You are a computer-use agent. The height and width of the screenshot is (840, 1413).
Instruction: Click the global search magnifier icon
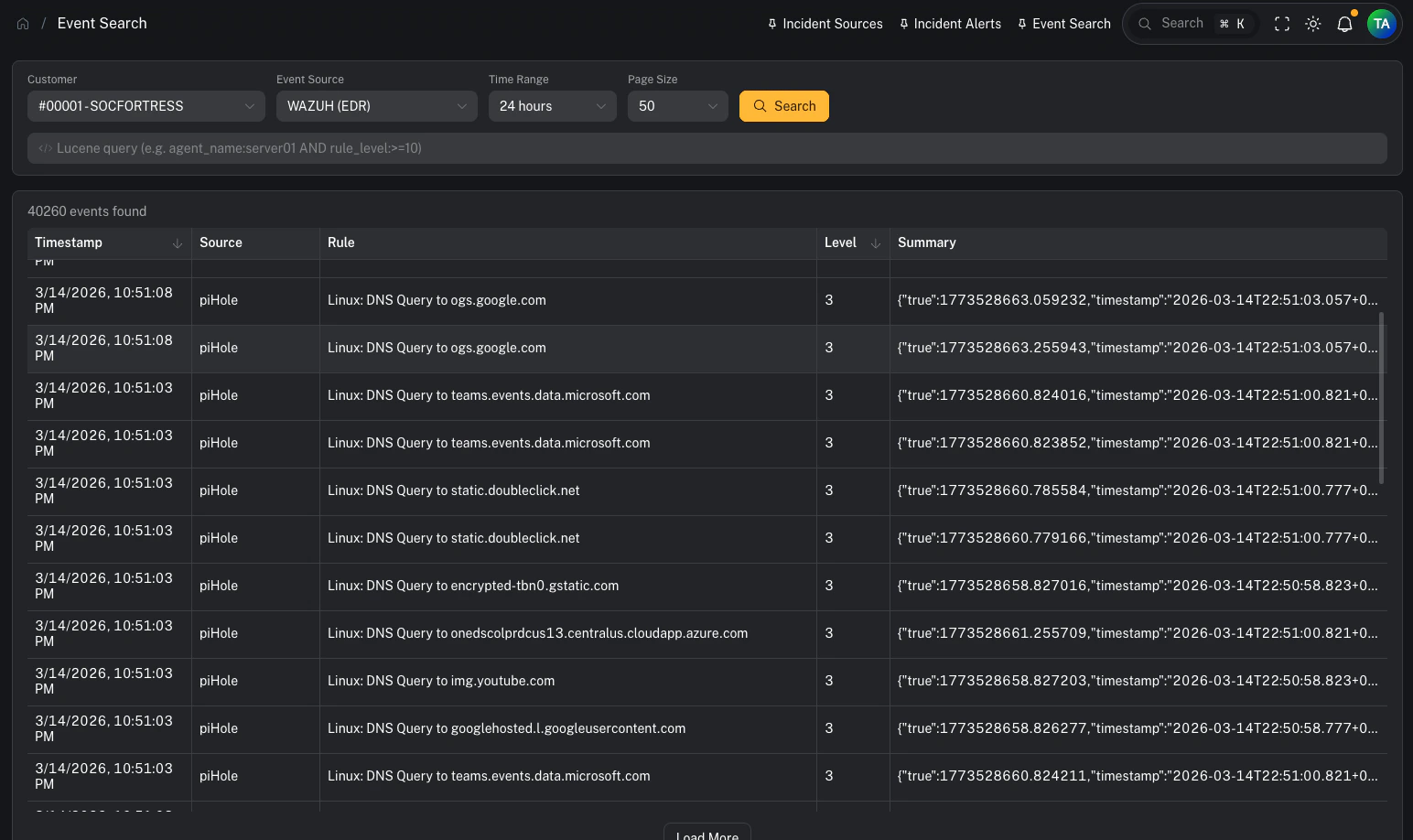point(1145,23)
